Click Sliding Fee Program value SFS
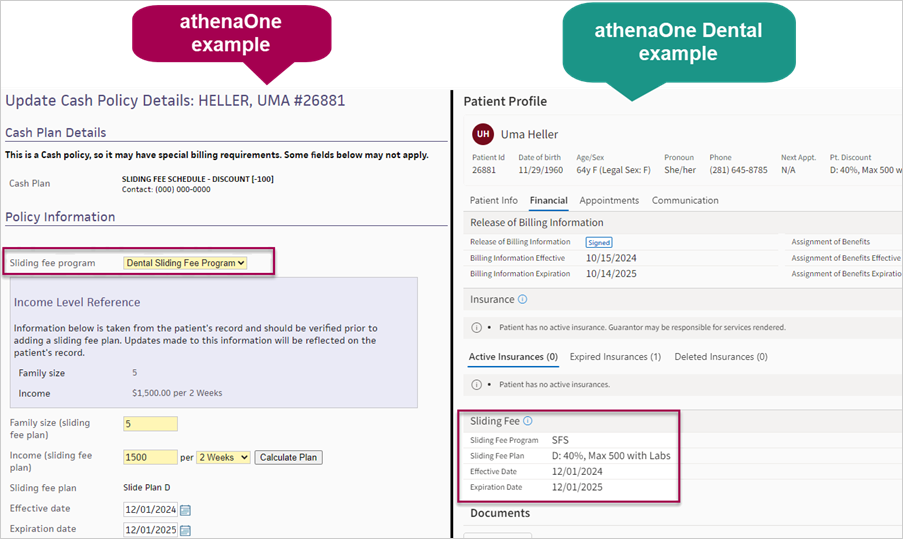 tap(560, 440)
